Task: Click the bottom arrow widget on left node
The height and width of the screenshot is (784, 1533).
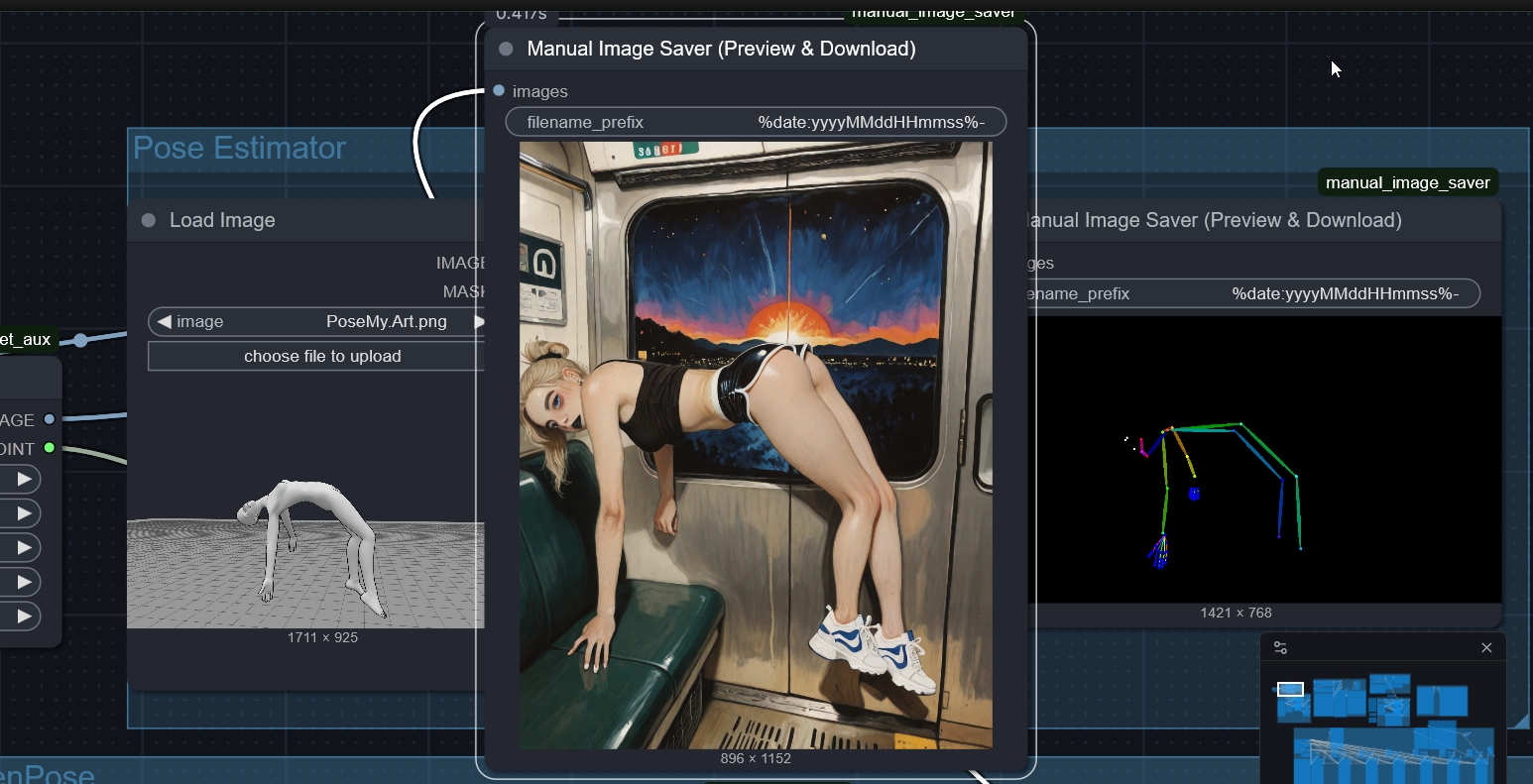Action: pos(24,616)
